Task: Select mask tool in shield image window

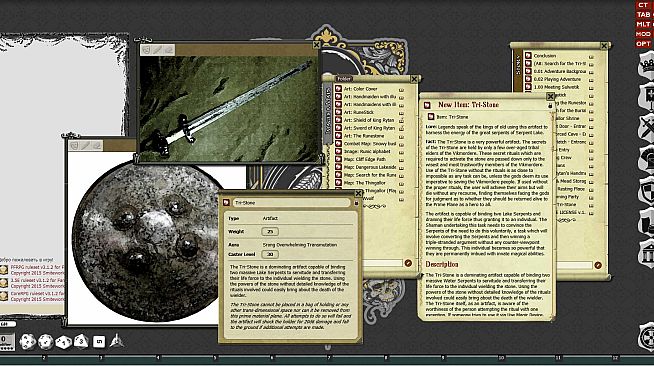Action: (74, 145)
